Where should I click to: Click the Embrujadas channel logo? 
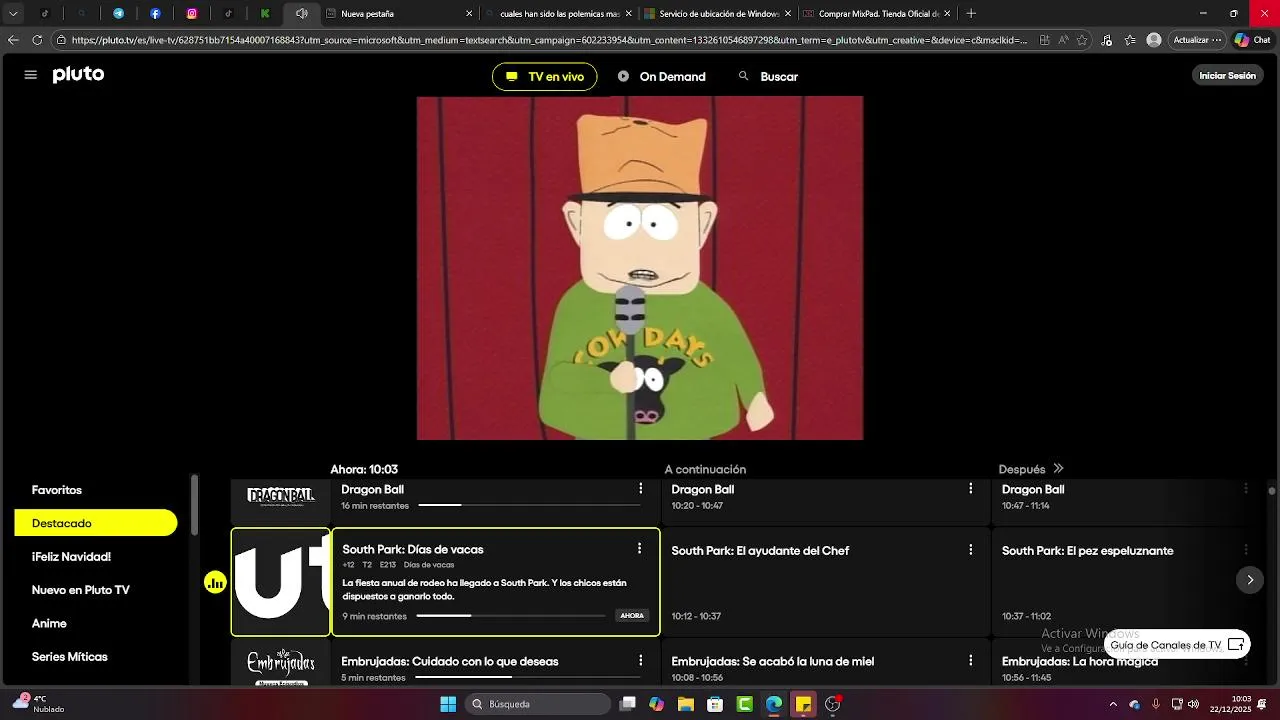pyautogui.click(x=281, y=665)
